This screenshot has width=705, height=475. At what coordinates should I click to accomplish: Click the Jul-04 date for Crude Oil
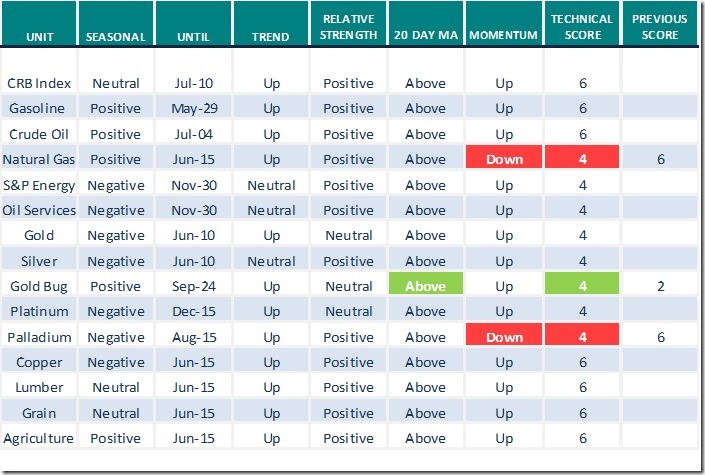(193, 134)
